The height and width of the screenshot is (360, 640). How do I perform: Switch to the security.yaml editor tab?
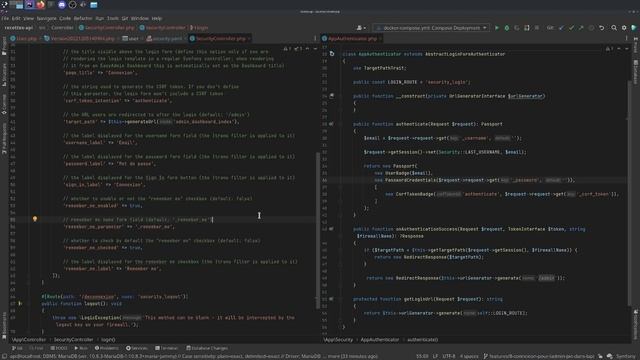click(x=164, y=38)
